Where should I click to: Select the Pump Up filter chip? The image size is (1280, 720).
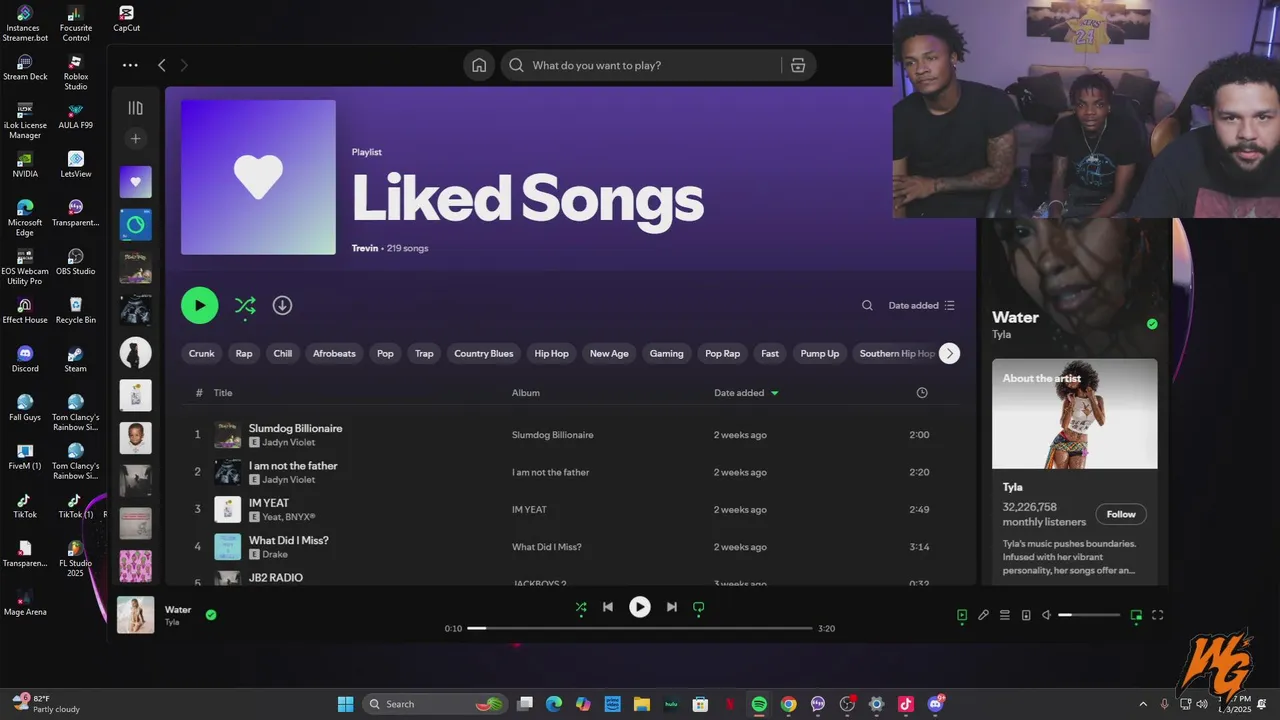coord(820,353)
